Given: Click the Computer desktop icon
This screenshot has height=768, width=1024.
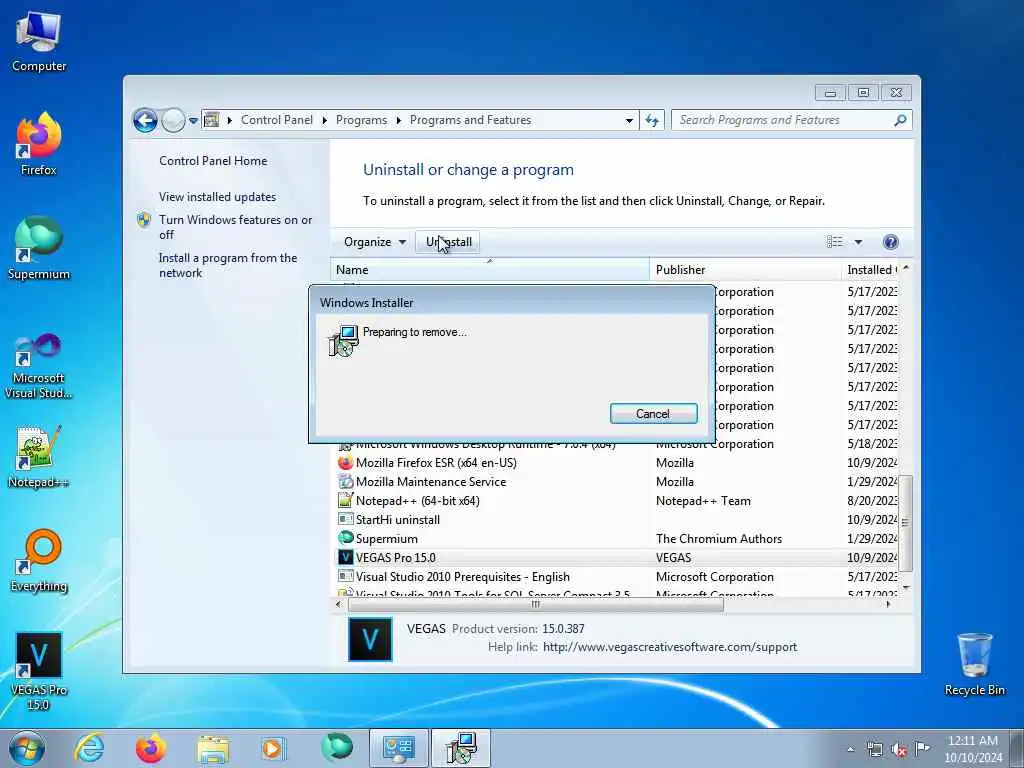Looking at the screenshot, I should pos(39,43).
